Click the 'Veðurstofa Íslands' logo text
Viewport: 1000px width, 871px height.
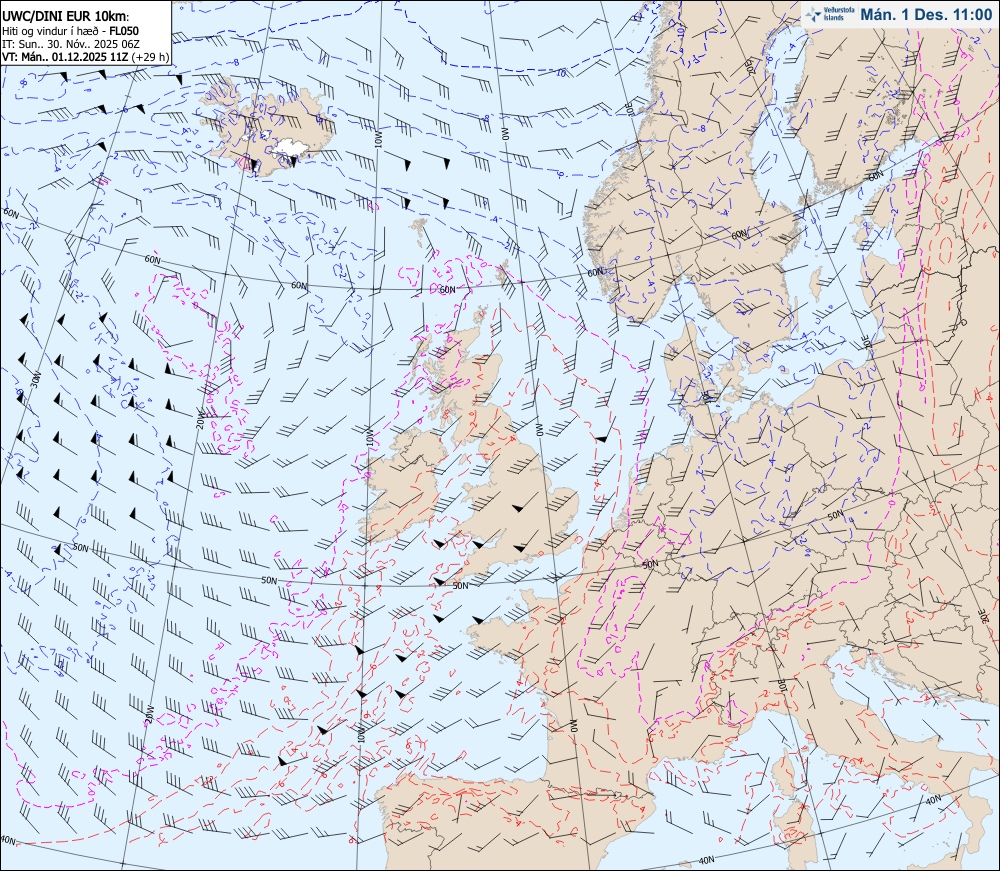839,14
